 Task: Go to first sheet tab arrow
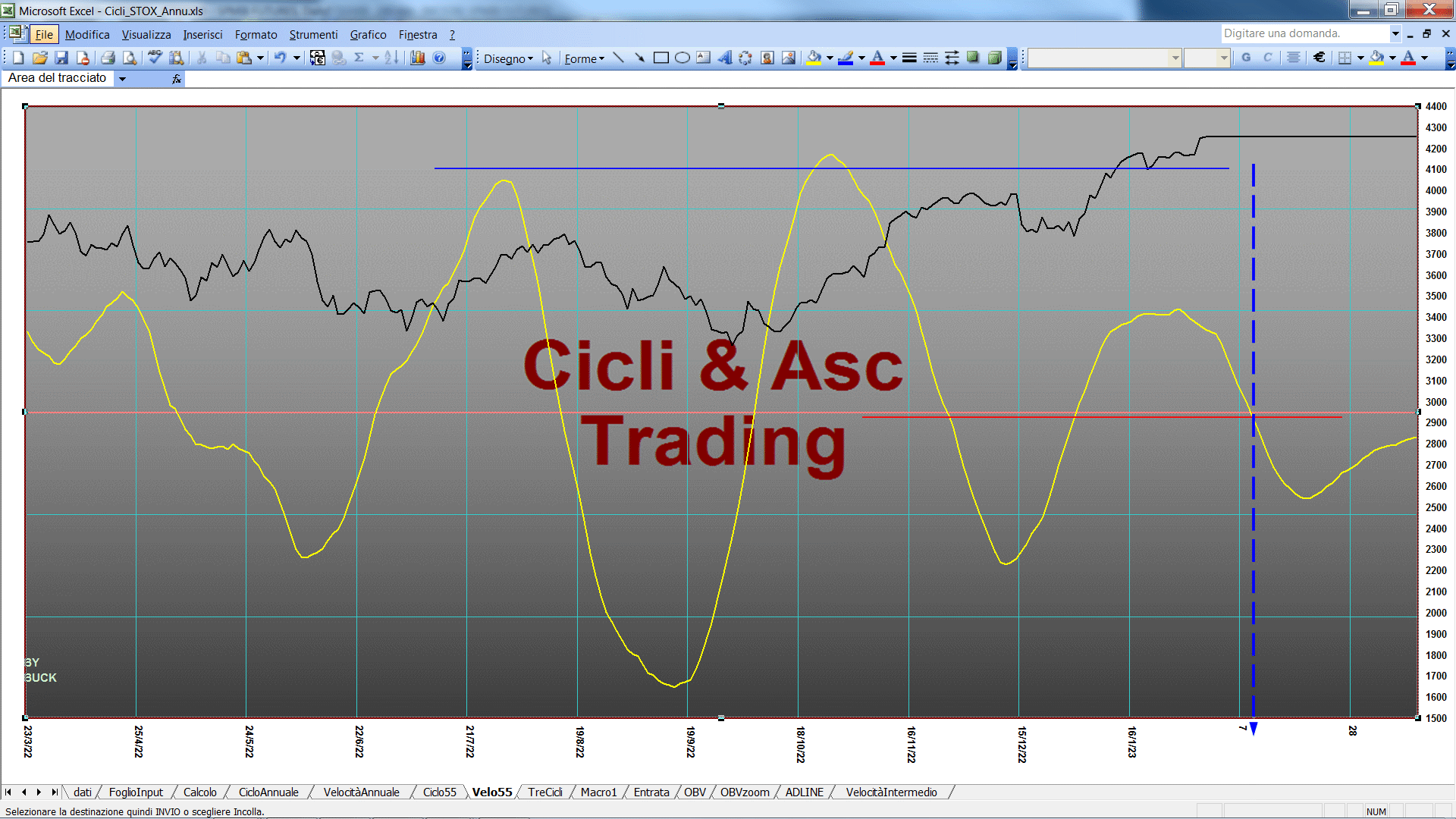[8, 792]
